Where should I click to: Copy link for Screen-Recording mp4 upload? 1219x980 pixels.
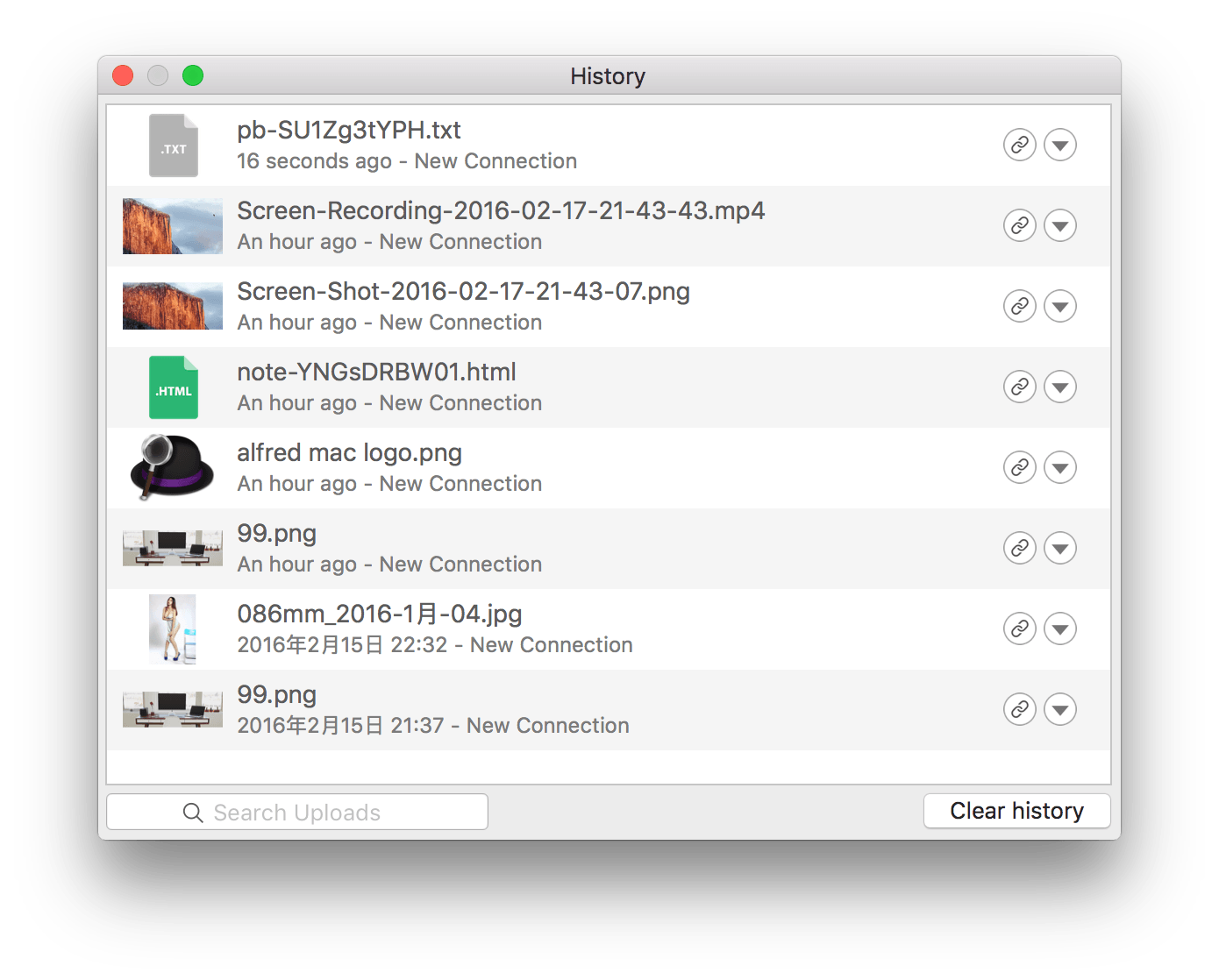click(1019, 225)
